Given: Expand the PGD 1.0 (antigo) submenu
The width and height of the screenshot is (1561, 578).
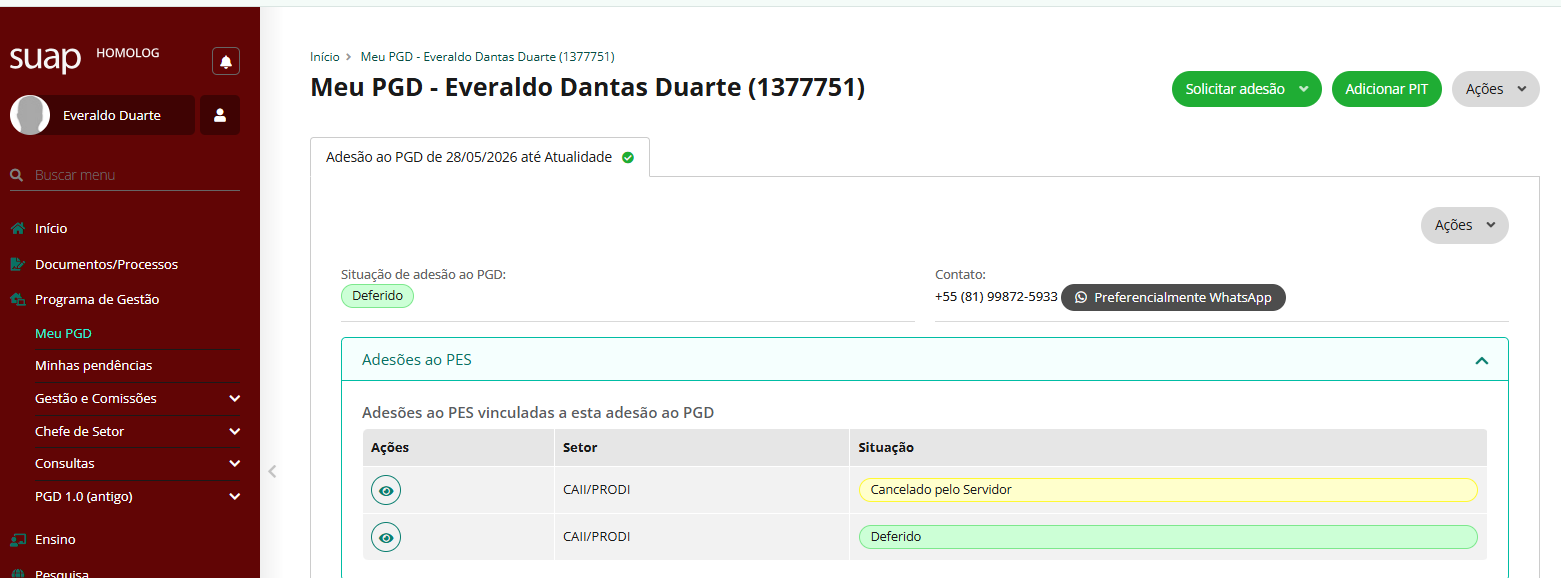Looking at the screenshot, I should (137, 496).
